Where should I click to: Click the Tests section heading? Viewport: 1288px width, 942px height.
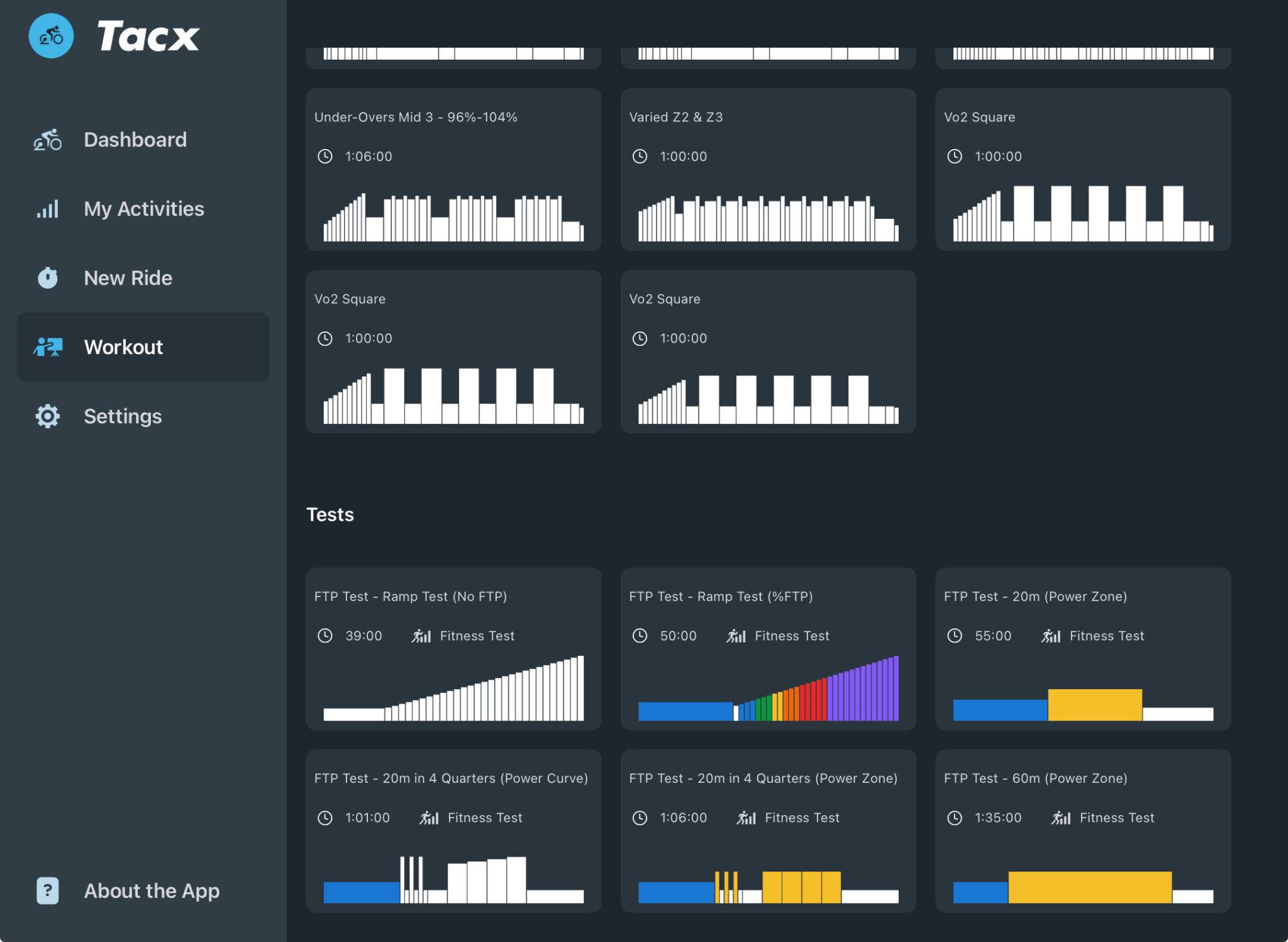pyautogui.click(x=330, y=514)
